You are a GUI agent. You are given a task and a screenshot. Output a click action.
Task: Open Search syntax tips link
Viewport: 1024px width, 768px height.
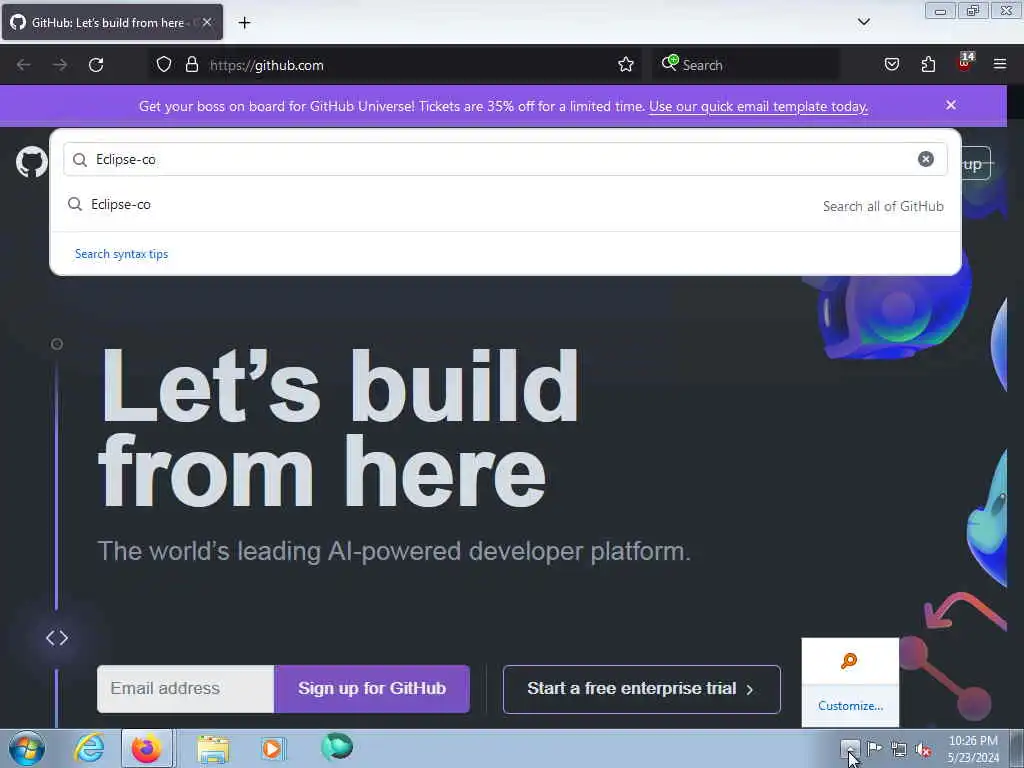pyautogui.click(x=121, y=254)
